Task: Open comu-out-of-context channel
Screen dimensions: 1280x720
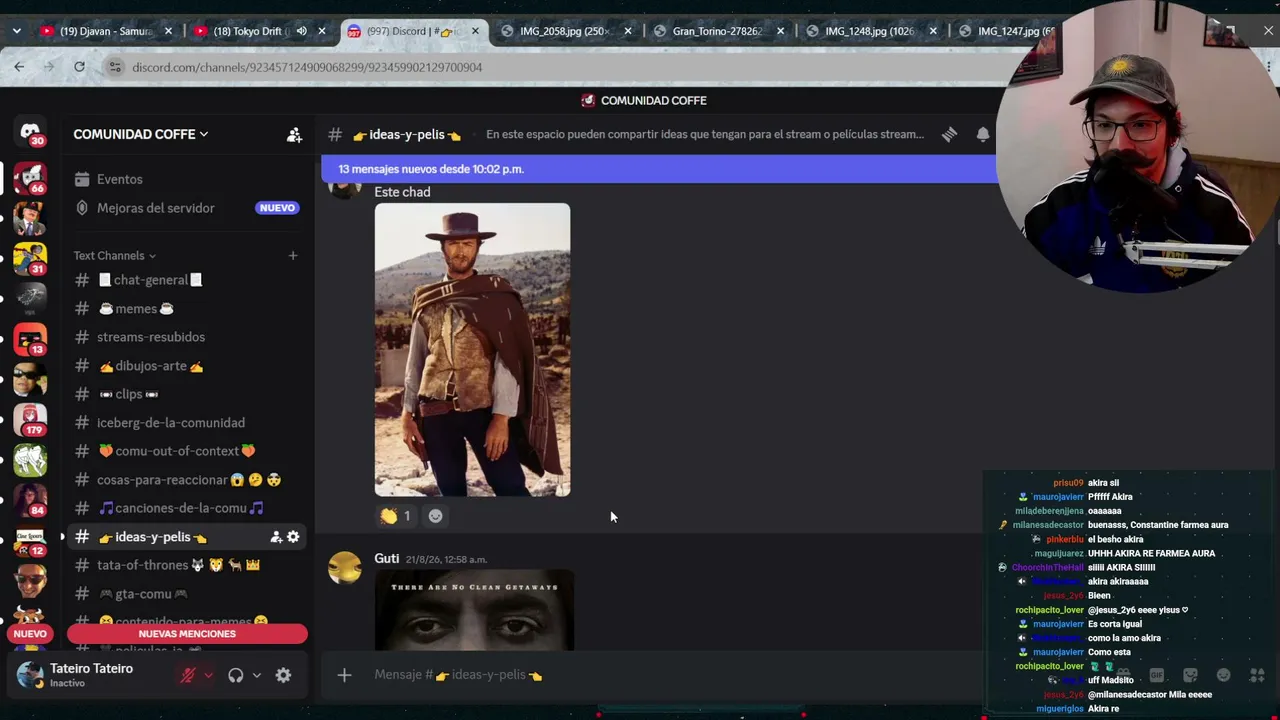Action: point(187,451)
